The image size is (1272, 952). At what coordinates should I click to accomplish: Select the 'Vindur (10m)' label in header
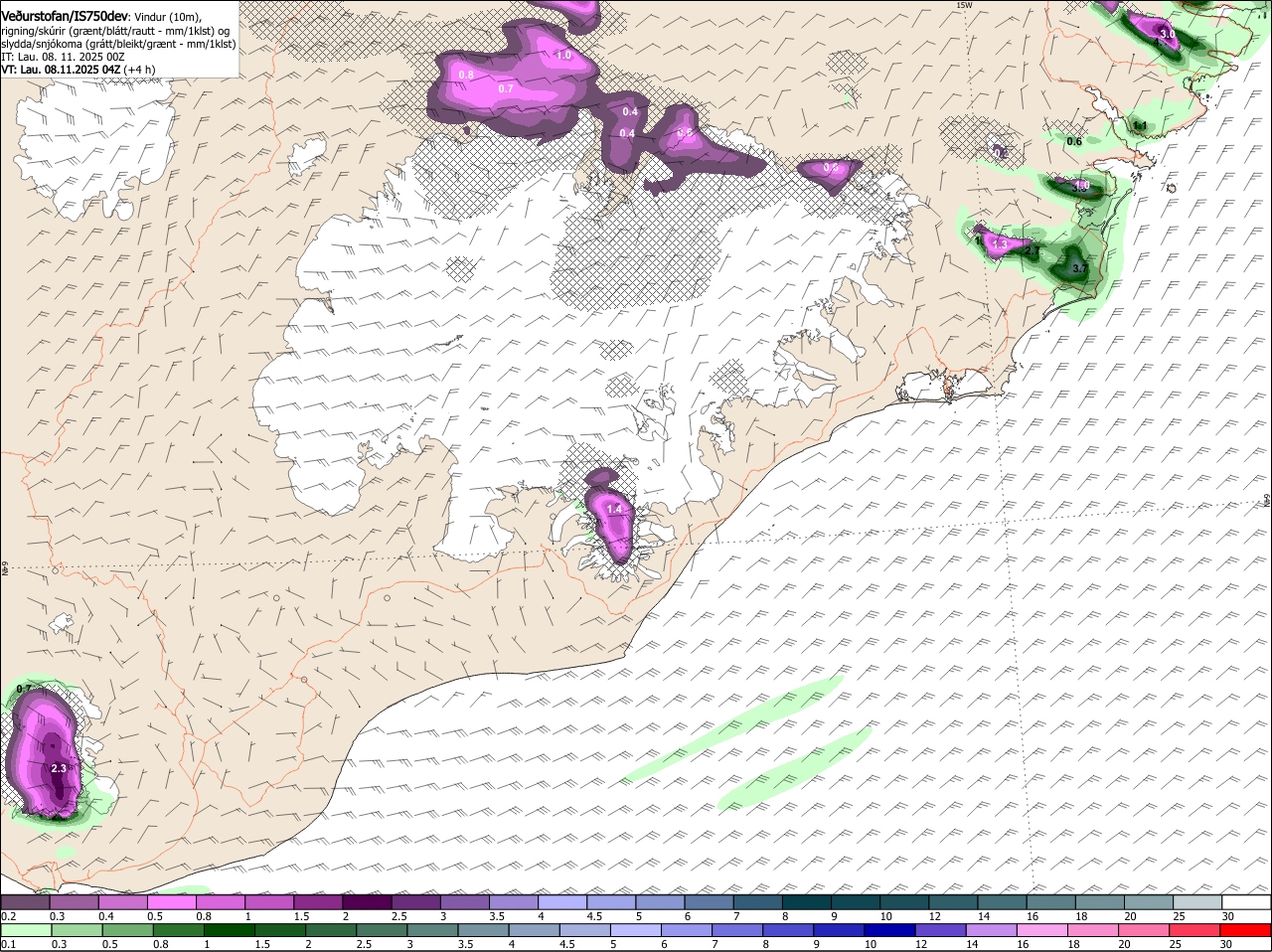pos(169,18)
